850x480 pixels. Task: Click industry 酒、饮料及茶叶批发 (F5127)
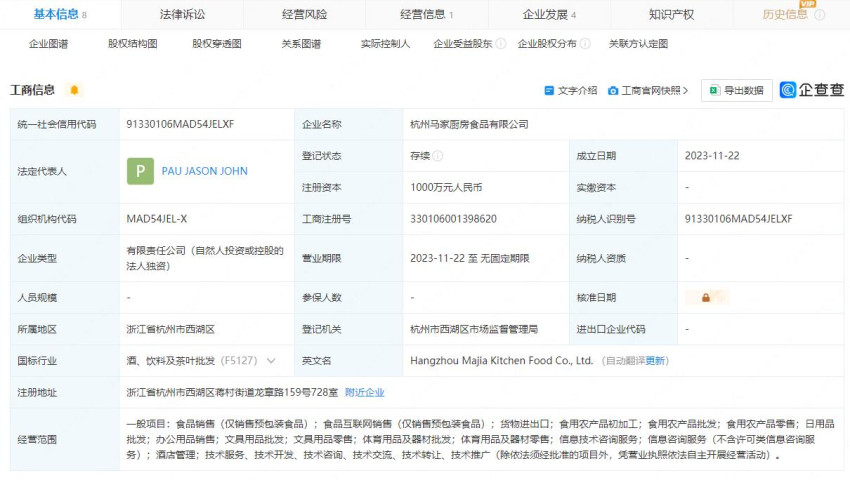click(192, 361)
